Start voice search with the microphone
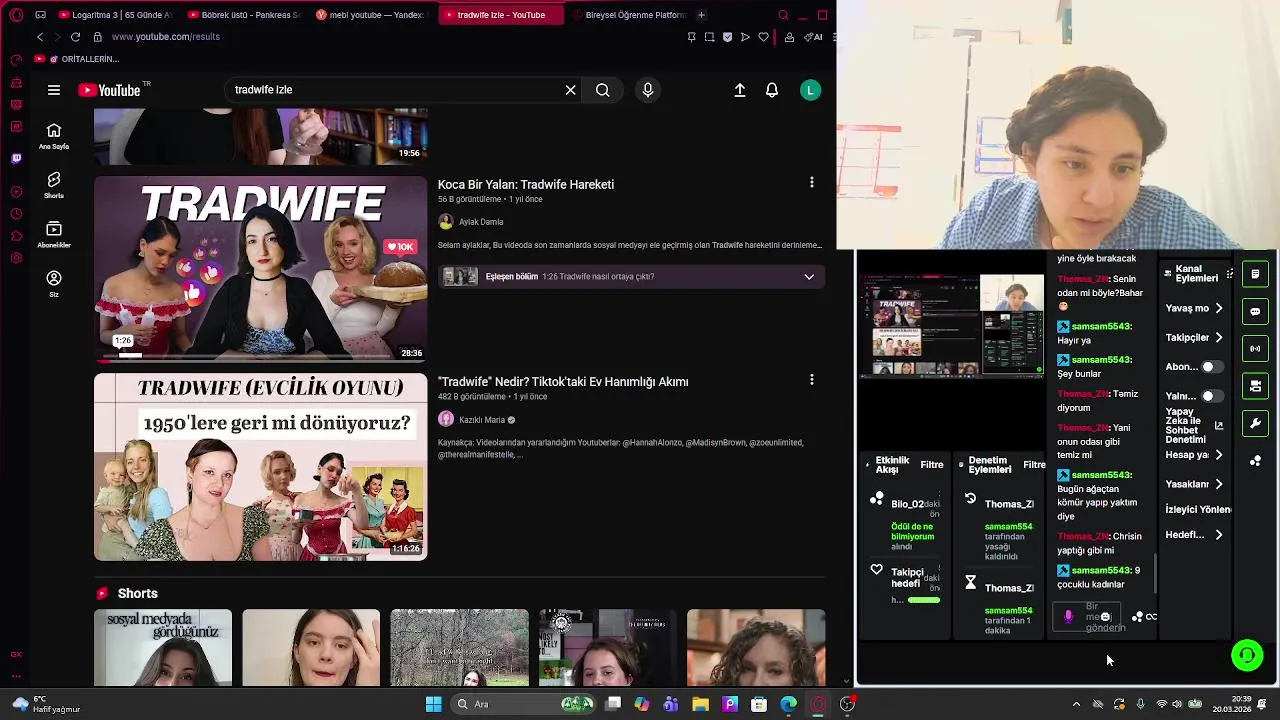 [x=648, y=90]
